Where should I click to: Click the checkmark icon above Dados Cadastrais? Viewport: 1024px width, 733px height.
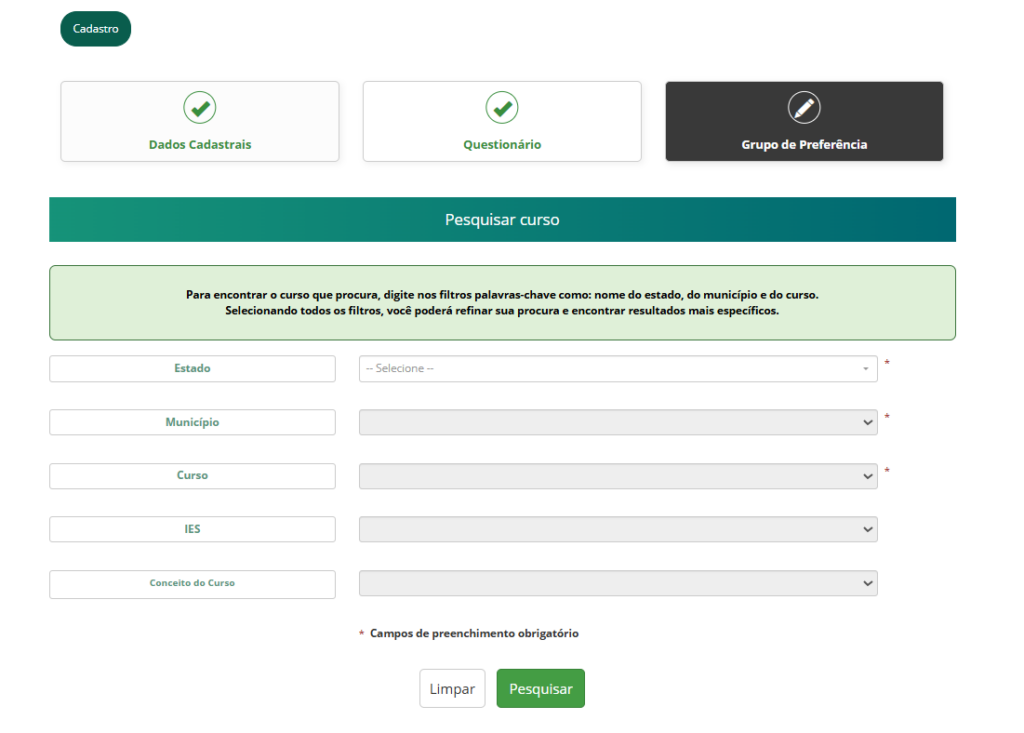click(x=200, y=107)
